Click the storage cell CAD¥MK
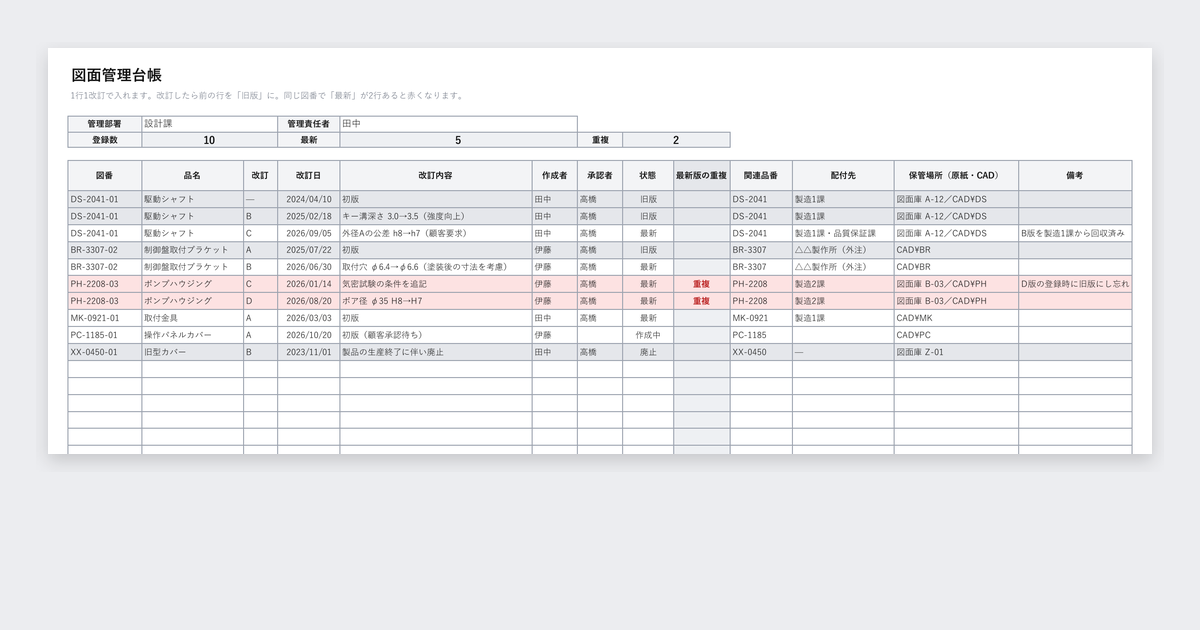Viewport: 1200px width, 630px height. coord(956,318)
